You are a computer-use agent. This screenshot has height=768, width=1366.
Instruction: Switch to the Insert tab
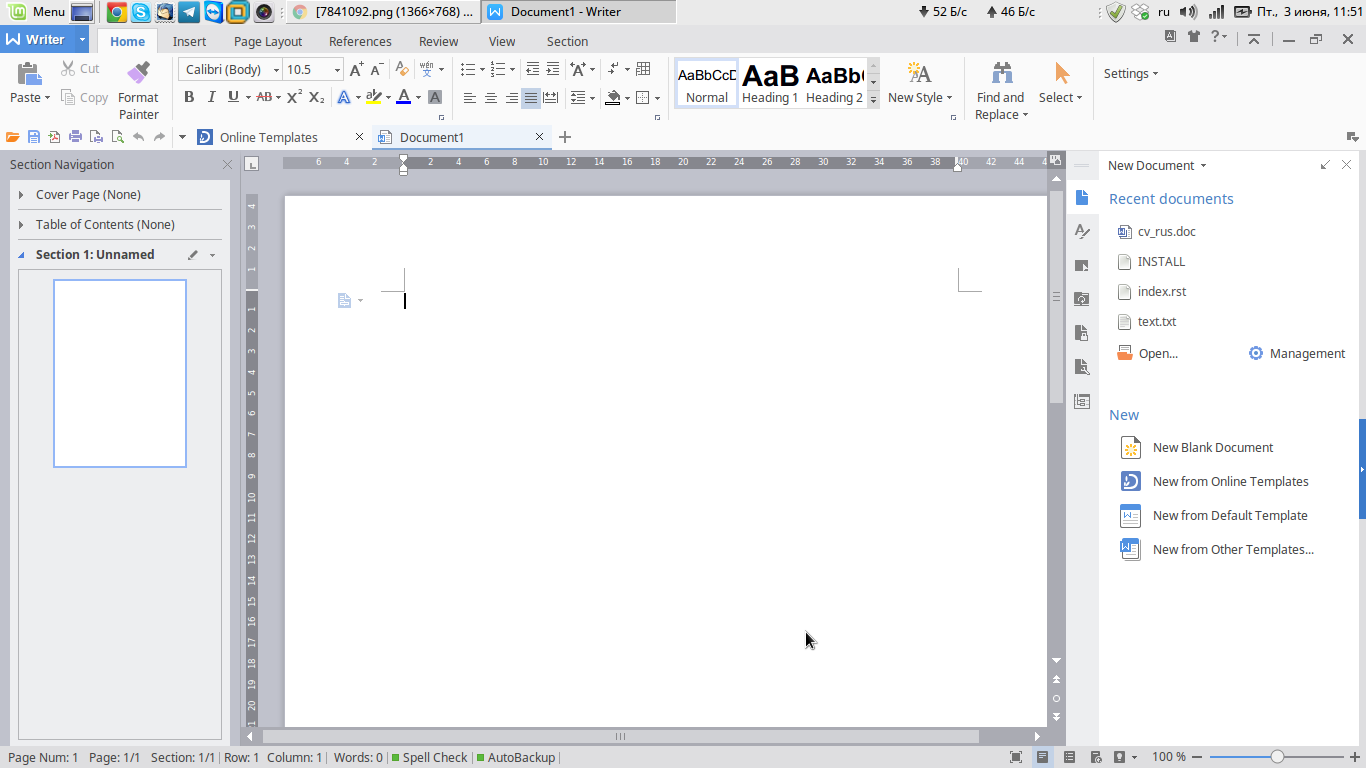[189, 41]
